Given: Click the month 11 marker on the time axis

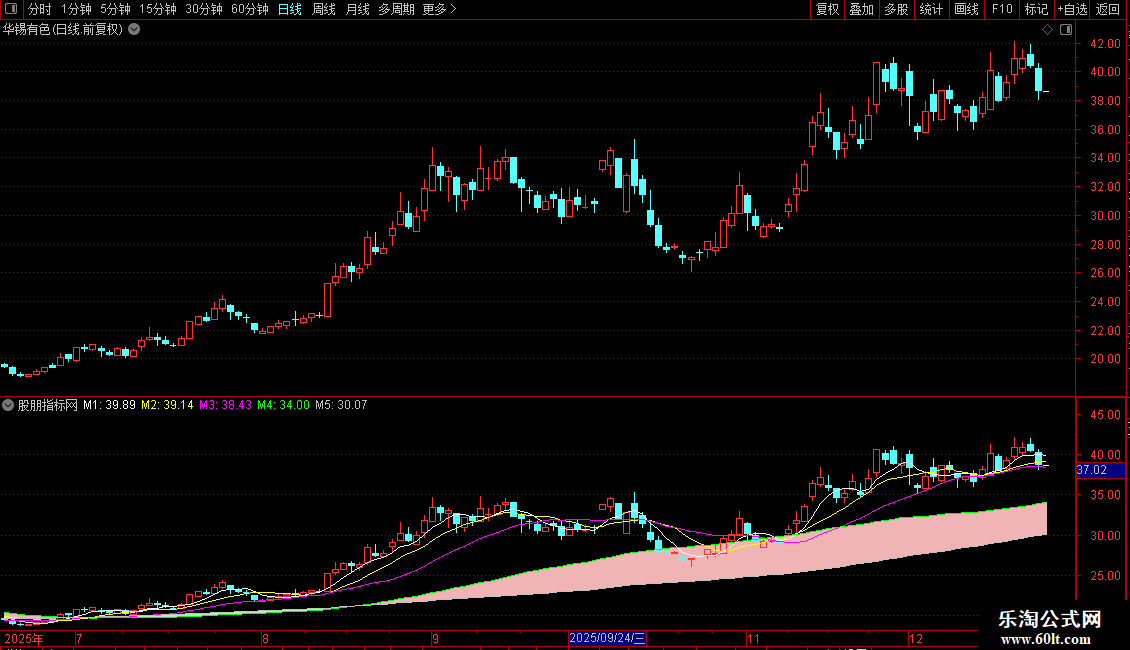Looking at the screenshot, I should click(x=753, y=639).
